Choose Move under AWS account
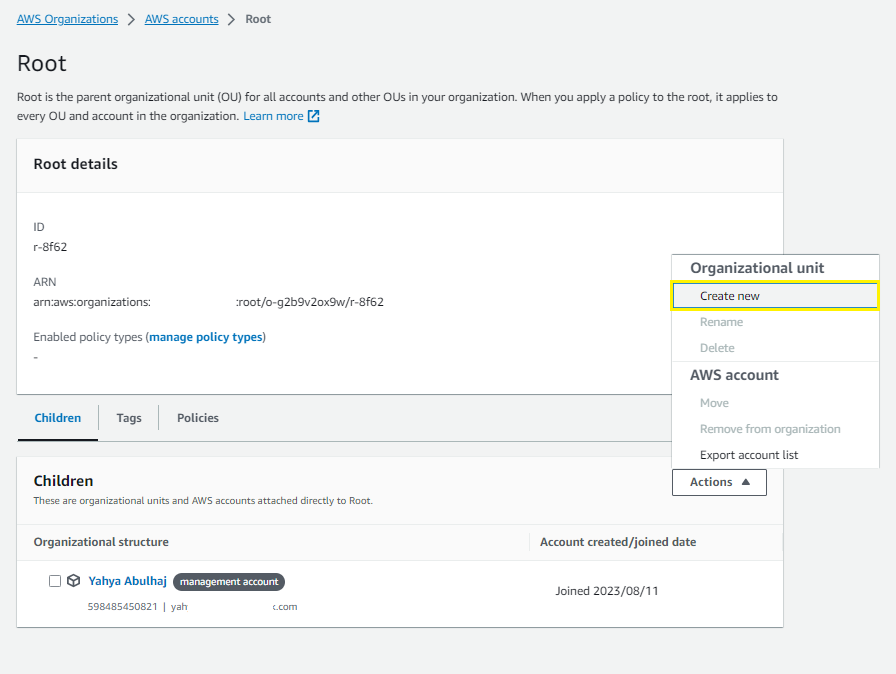Viewport: 896px width, 674px height. (x=714, y=403)
